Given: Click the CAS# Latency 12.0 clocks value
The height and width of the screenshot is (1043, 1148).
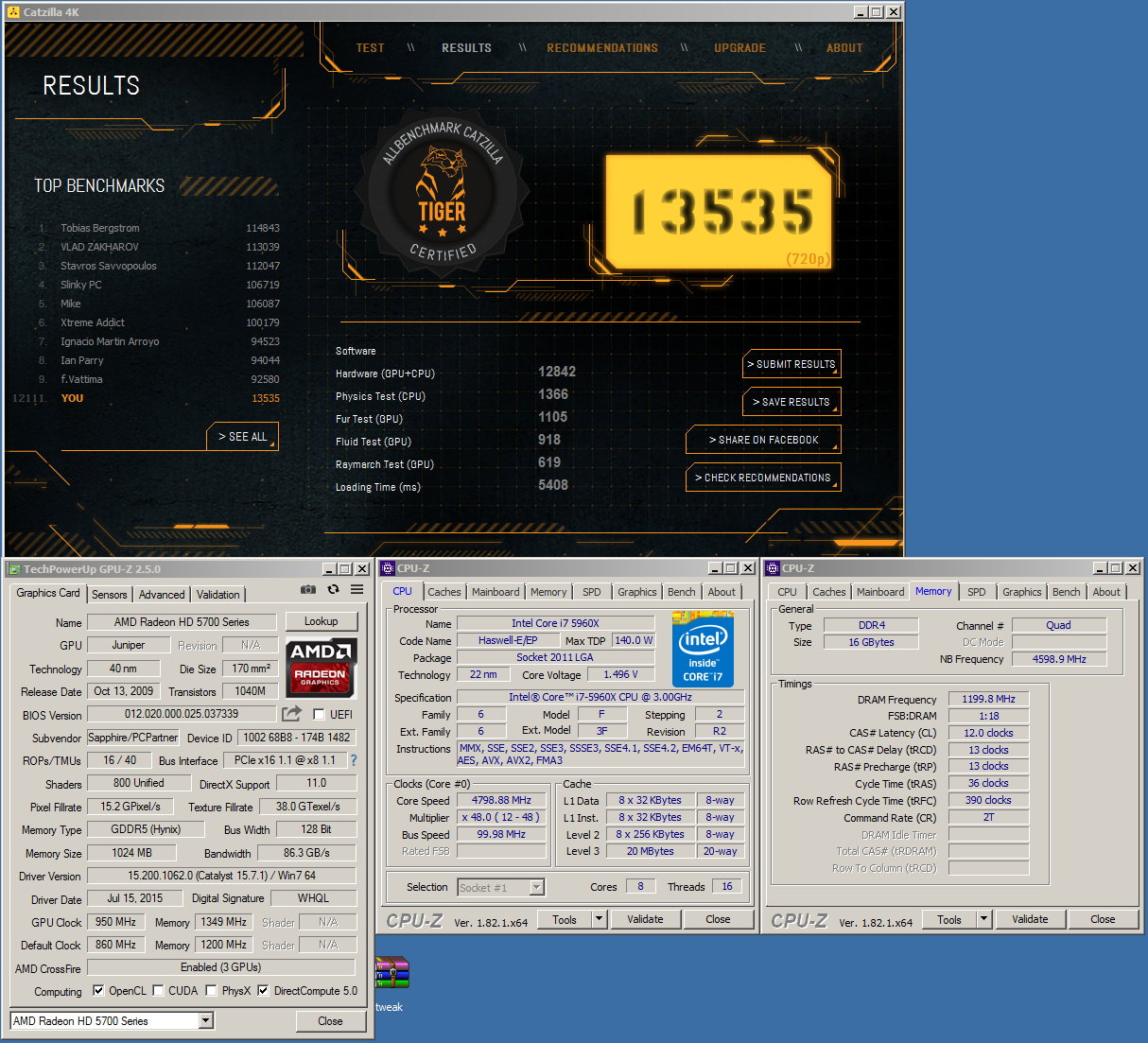Looking at the screenshot, I should tap(989, 733).
